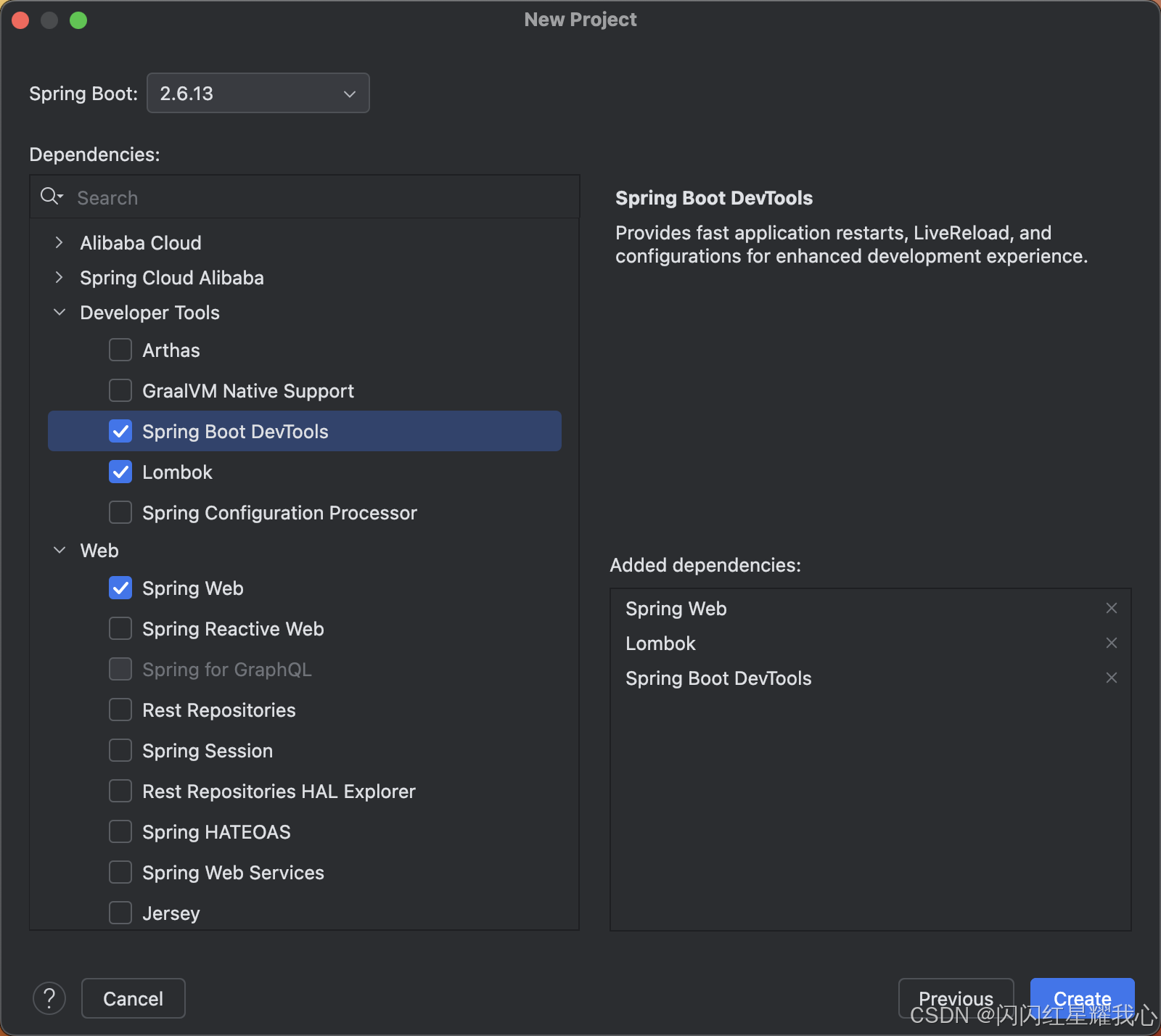Click the green zoom window button
Screen dimensions: 1161x1036
pos(78,20)
